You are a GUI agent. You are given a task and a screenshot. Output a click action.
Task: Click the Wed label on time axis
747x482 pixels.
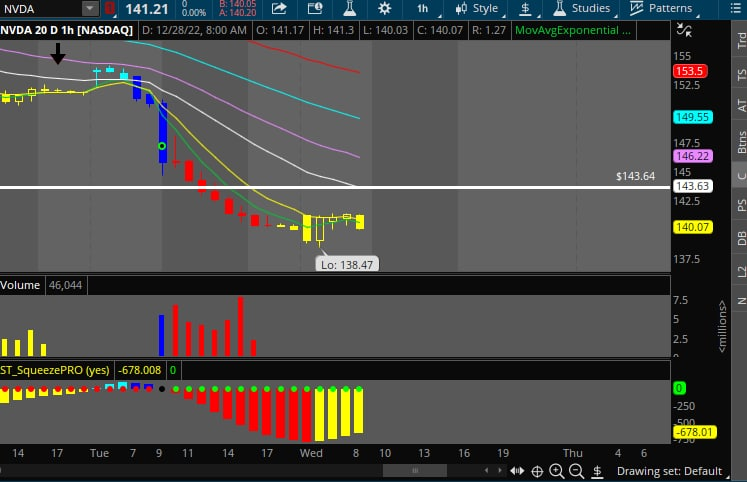click(x=311, y=453)
